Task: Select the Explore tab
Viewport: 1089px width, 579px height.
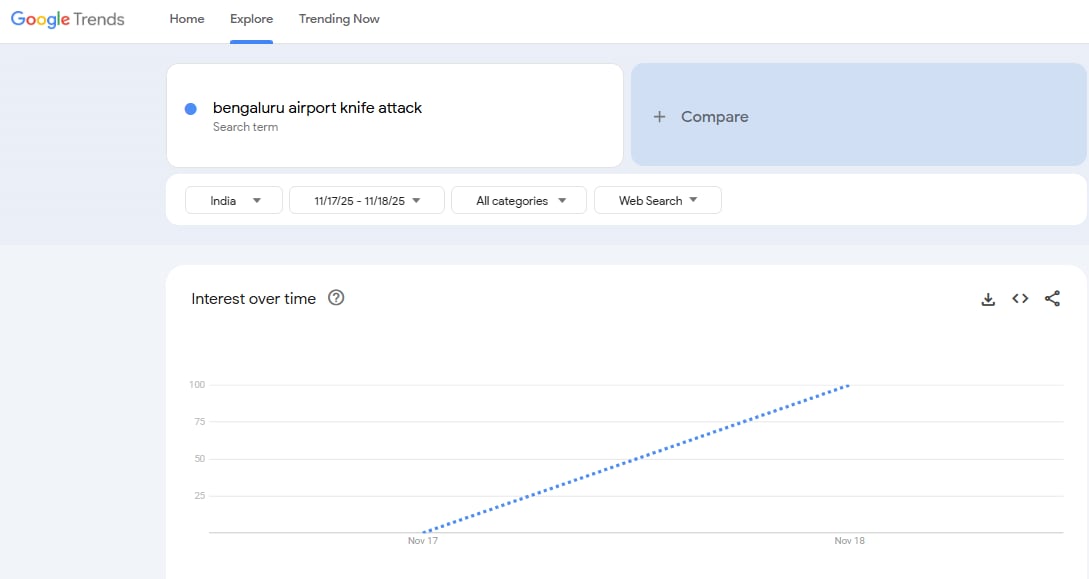Action: coord(251,19)
